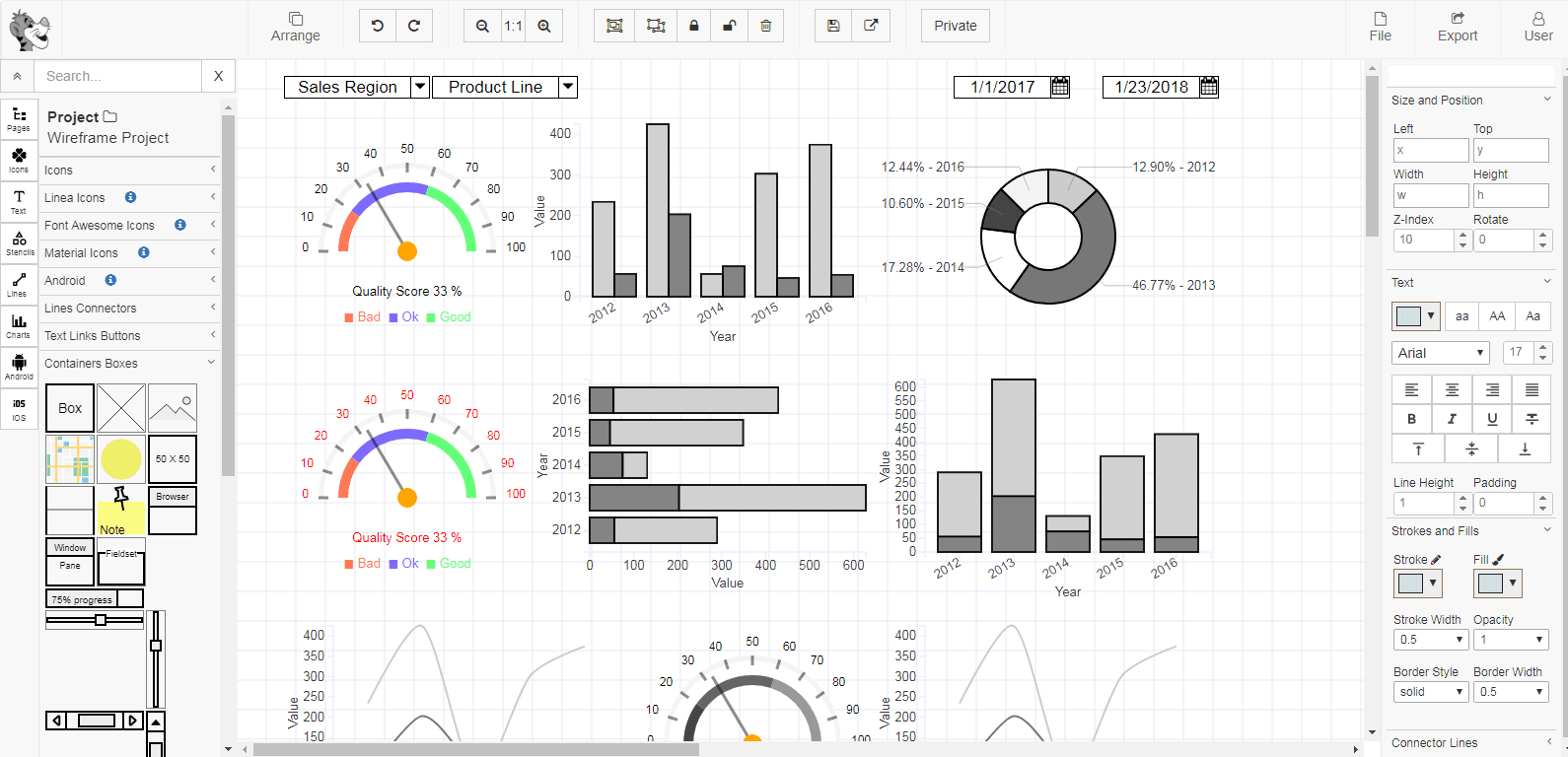Open the Charts stencil sidebar icon
The width and height of the screenshot is (1568, 757).
19,325
